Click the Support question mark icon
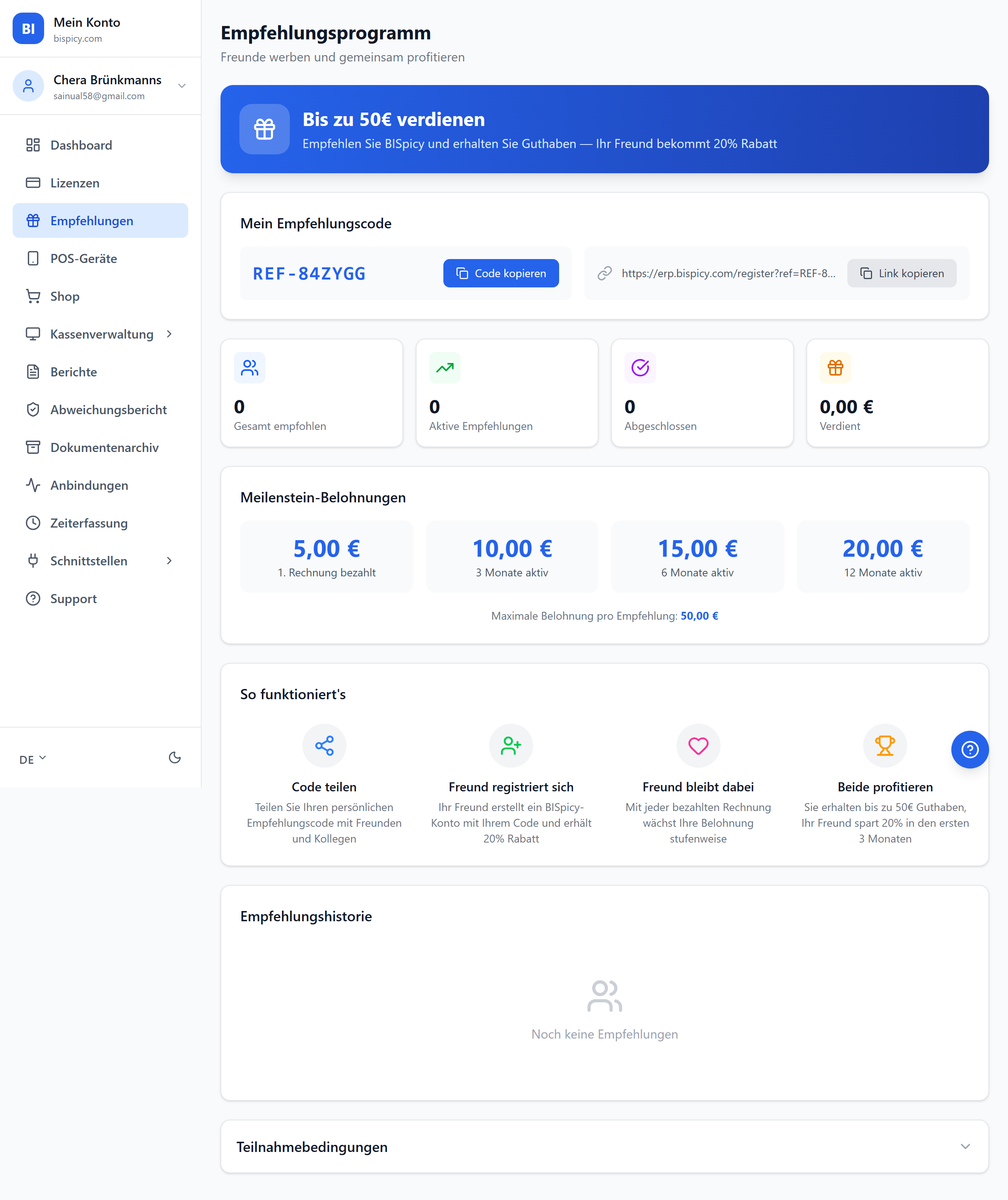 pyautogui.click(x=33, y=598)
